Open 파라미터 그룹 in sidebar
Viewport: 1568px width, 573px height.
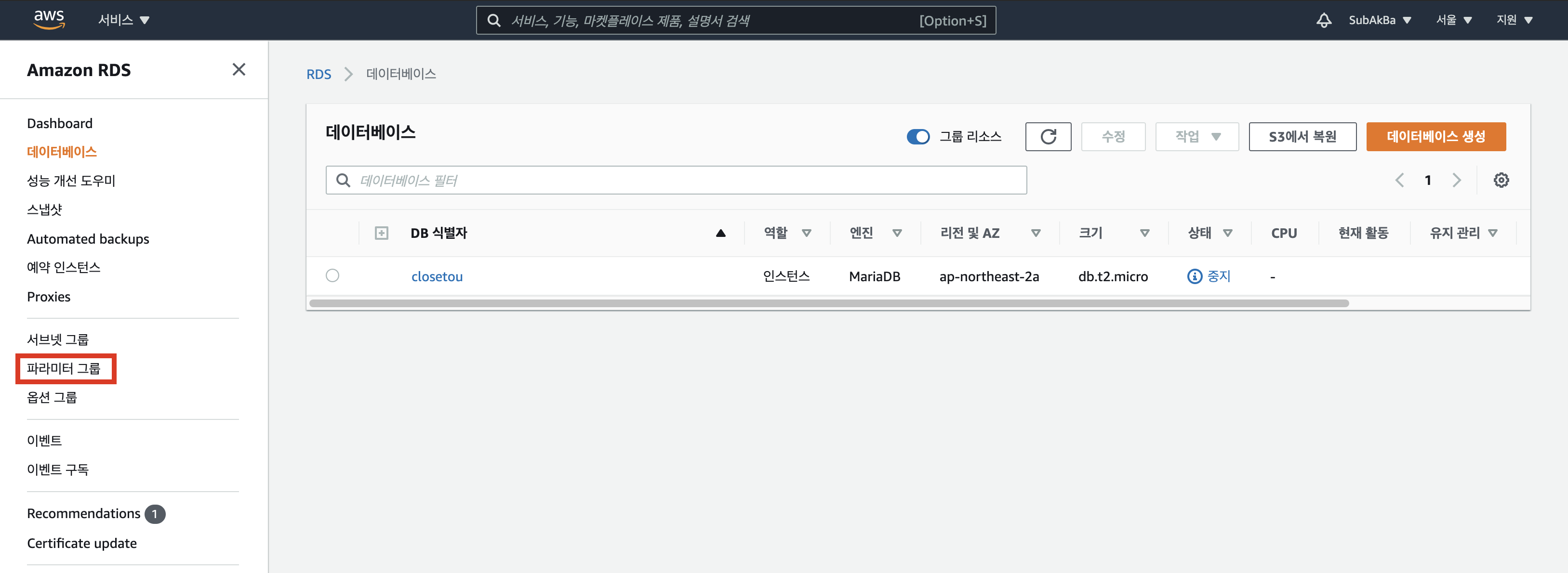[x=64, y=368]
